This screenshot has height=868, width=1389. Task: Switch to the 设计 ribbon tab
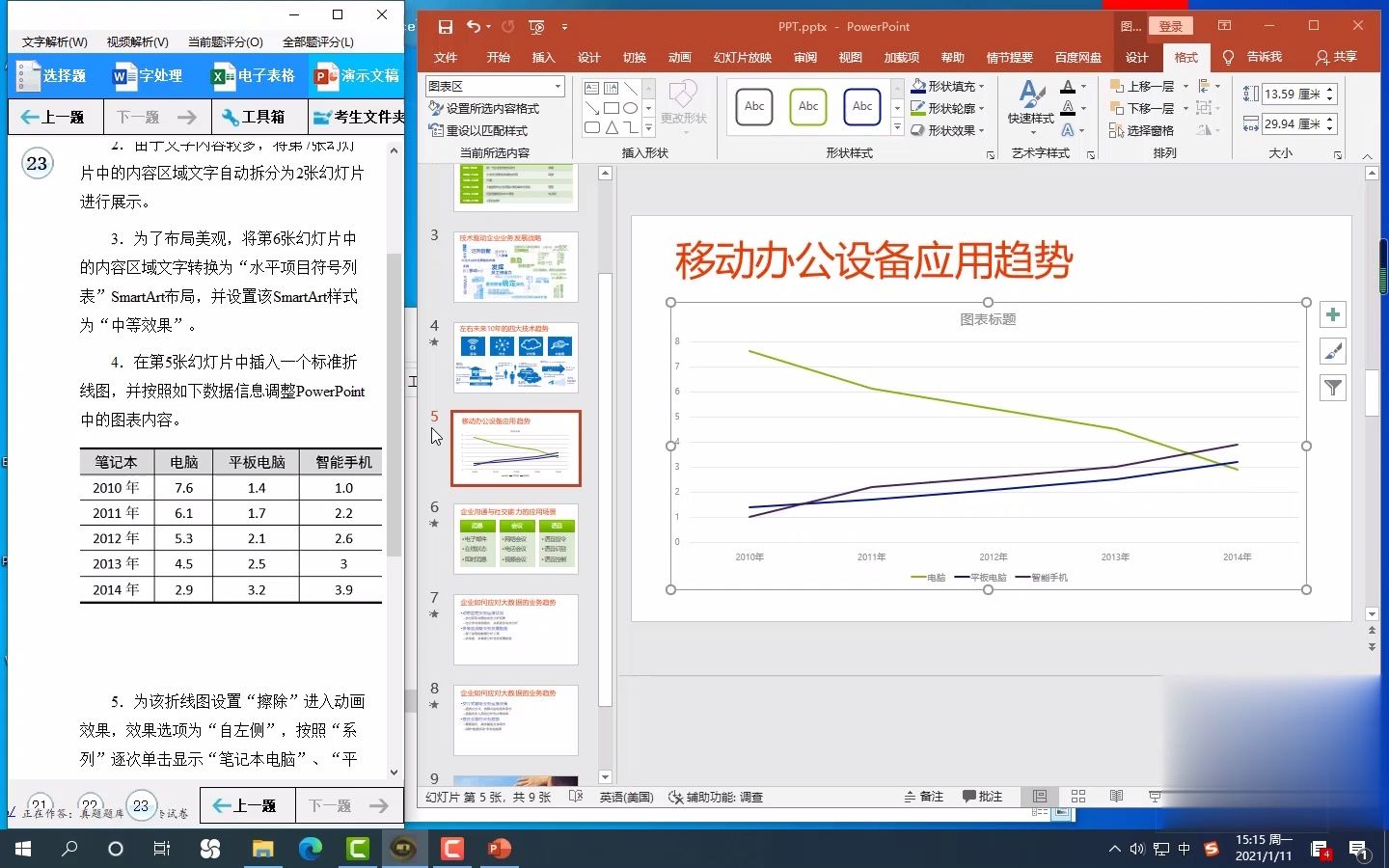(588, 58)
